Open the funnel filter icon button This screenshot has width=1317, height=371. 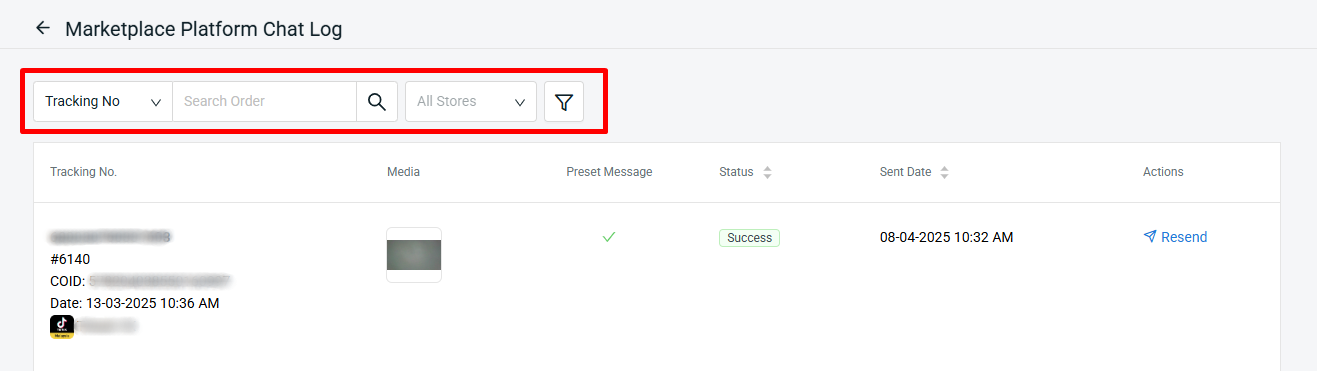(x=564, y=101)
